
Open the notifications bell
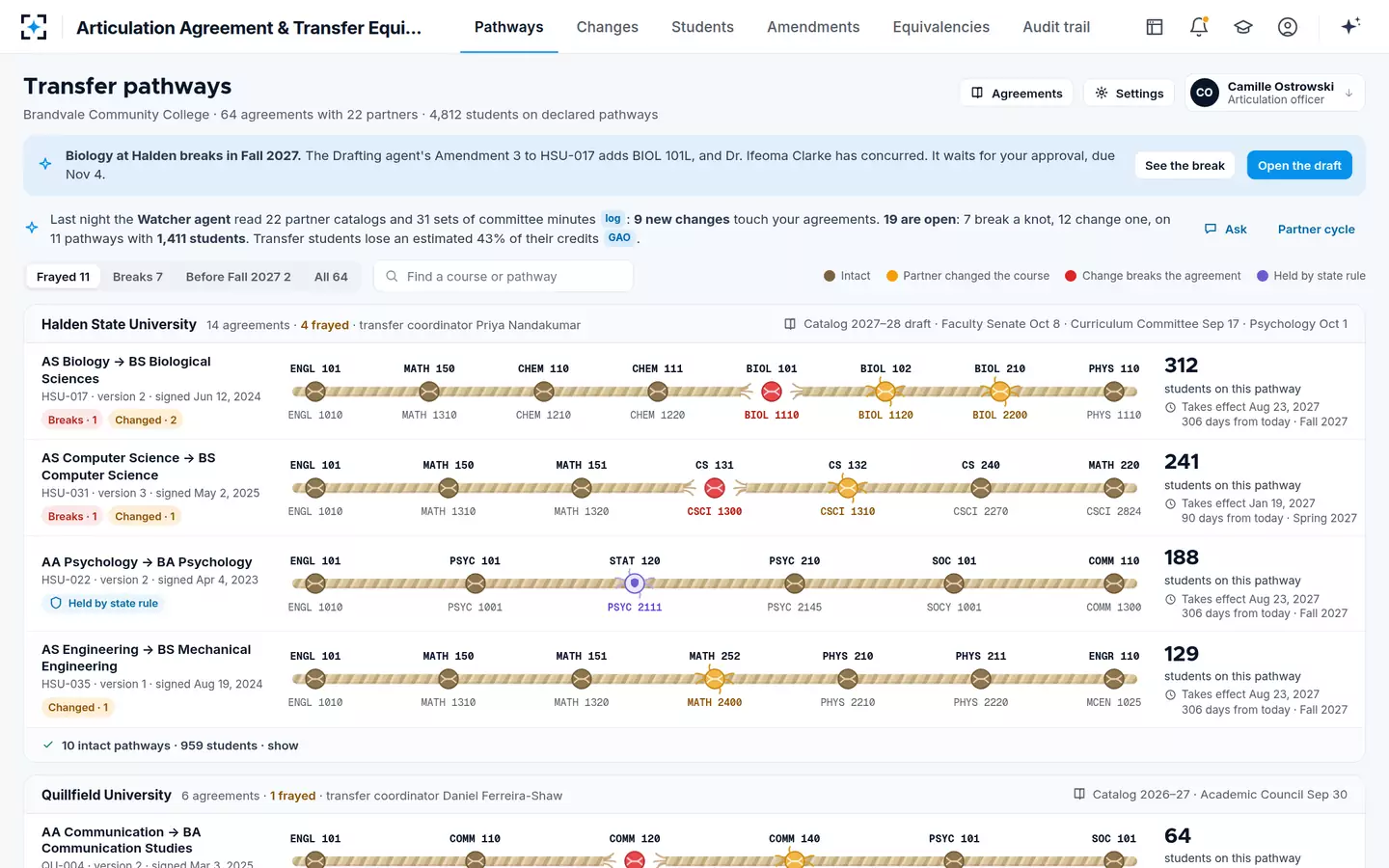[x=1199, y=27]
